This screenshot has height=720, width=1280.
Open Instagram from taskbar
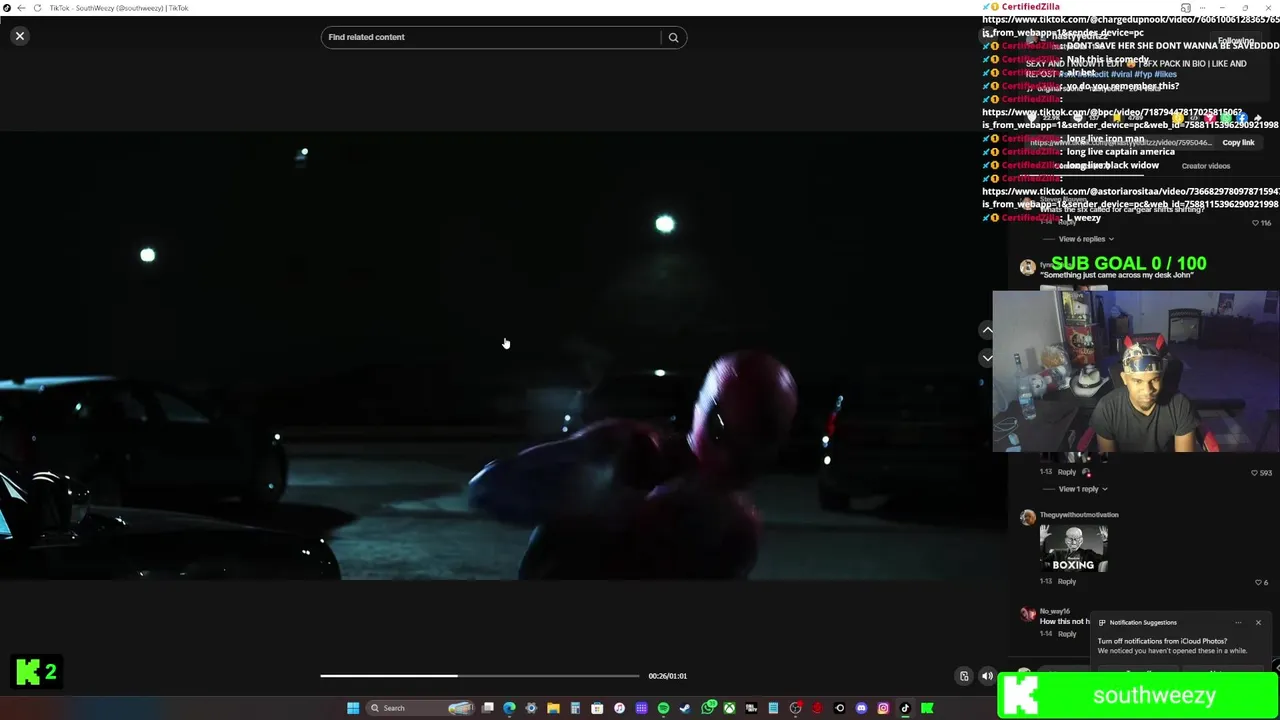[883, 708]
